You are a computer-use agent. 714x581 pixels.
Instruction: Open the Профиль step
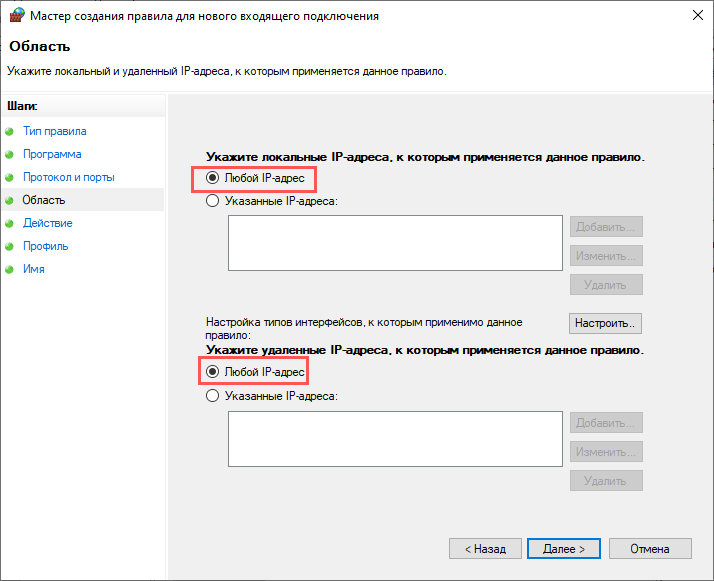click(x=46, y=246)
